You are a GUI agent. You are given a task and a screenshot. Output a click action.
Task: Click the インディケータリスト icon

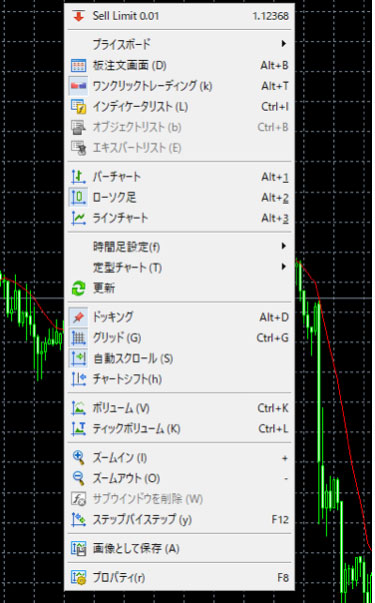78,107
